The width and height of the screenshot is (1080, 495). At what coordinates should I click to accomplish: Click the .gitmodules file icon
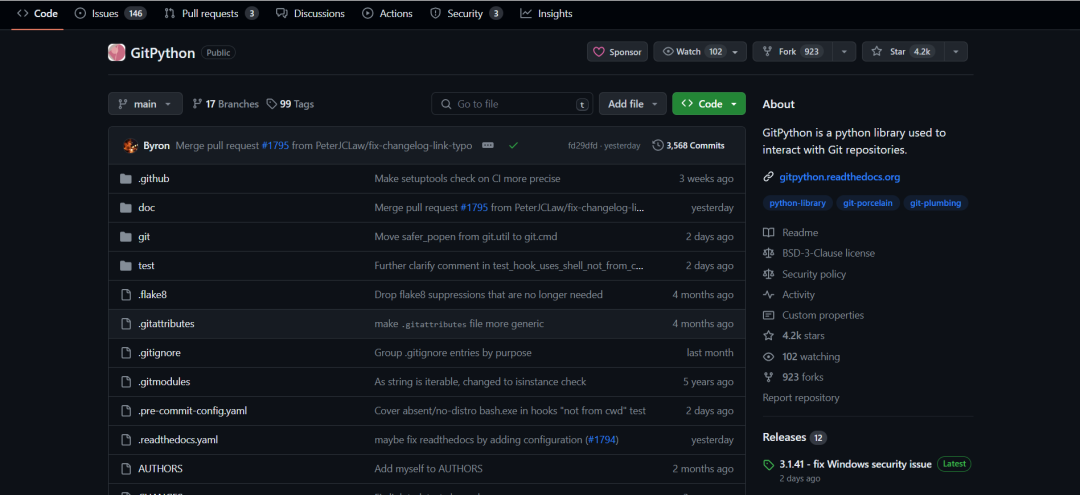(x=125, y=381)
